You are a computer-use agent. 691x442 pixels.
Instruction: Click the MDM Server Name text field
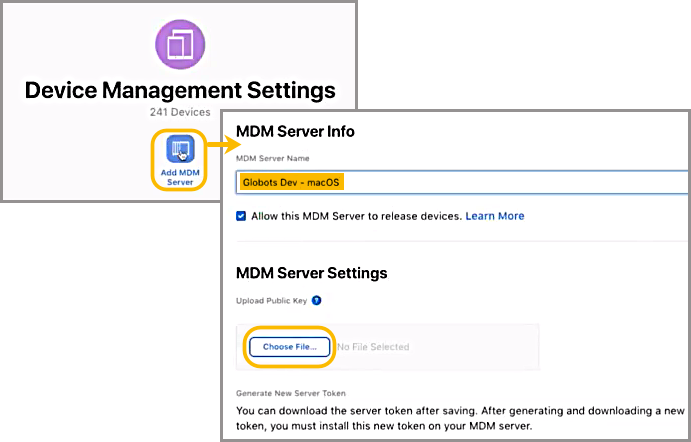pos(460,182)
